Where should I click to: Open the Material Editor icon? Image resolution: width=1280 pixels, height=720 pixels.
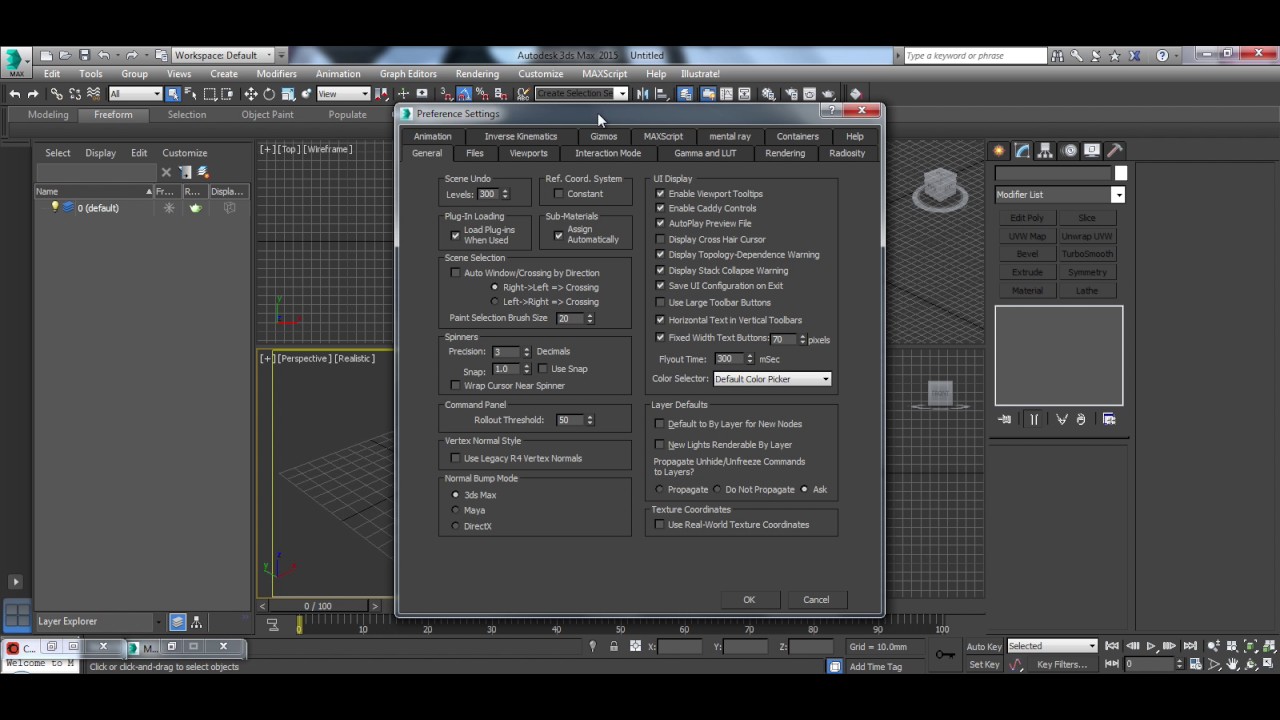click(x=768, y=94)
